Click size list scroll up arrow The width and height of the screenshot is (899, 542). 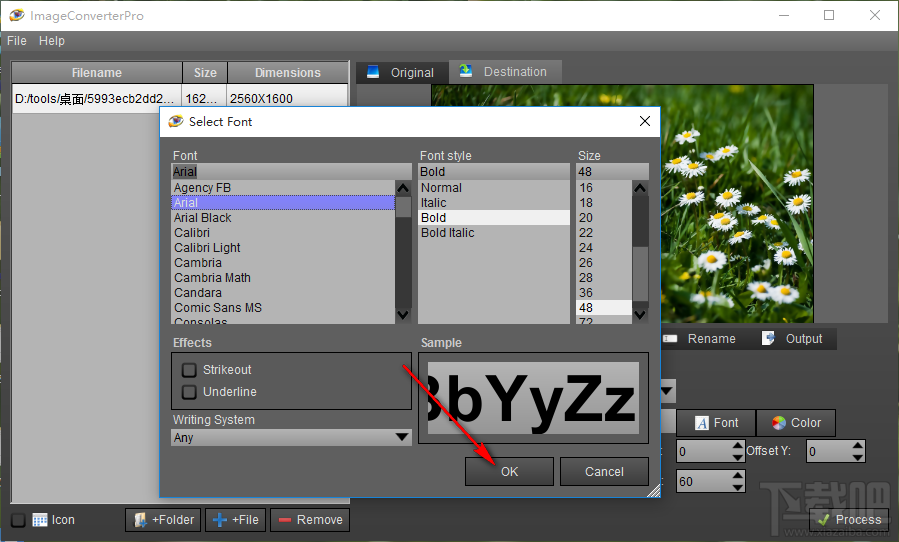pos(640,188)
